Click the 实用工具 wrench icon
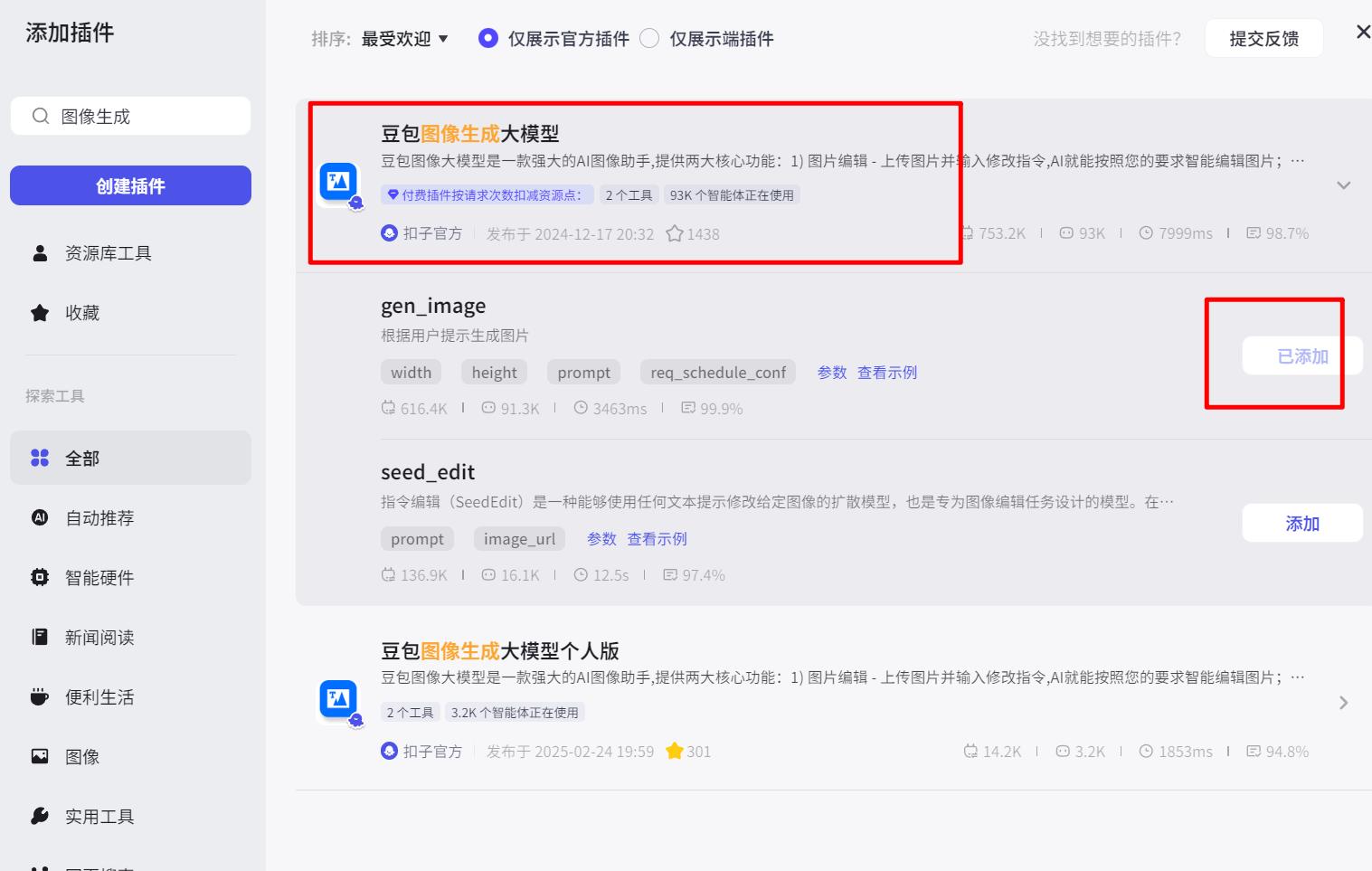 click(x=40, y=816)
